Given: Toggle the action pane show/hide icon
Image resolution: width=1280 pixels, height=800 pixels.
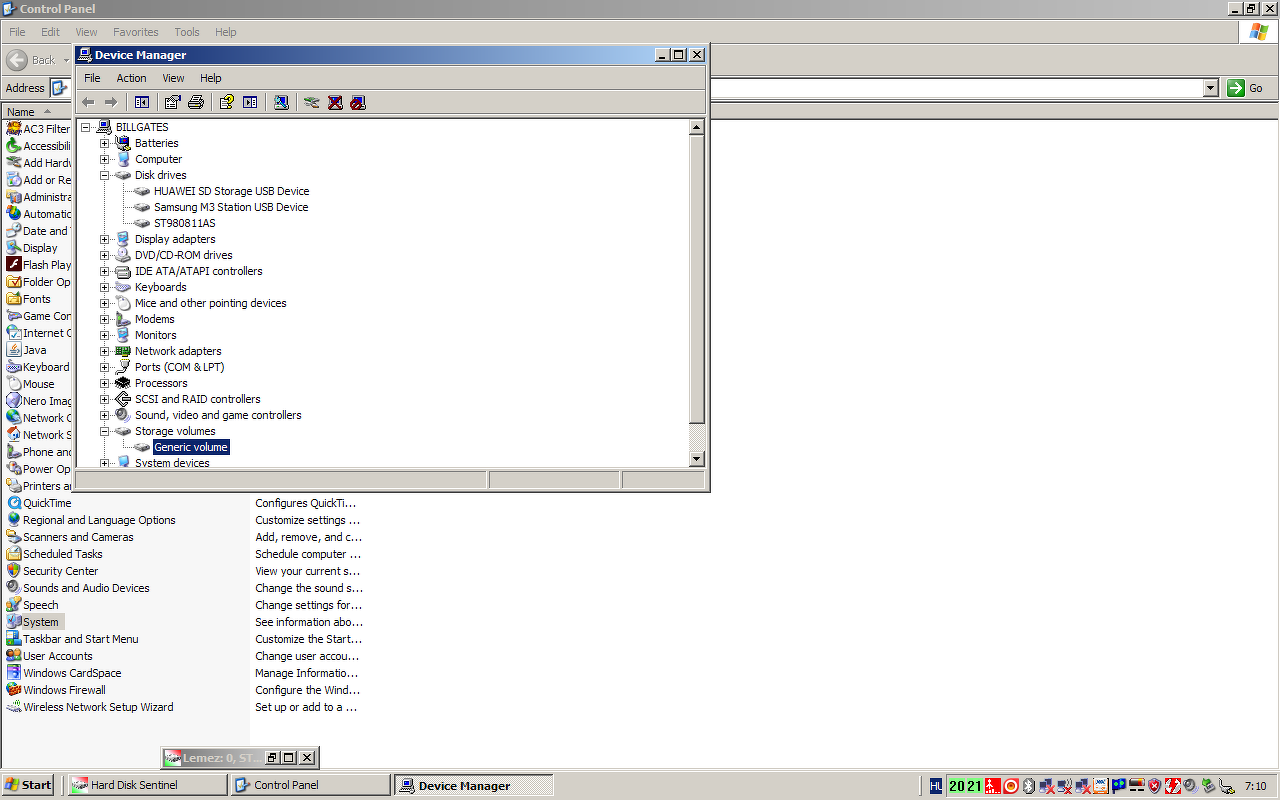Looking at the screenshot, I should pyautogui.click(x=250, y=102).
